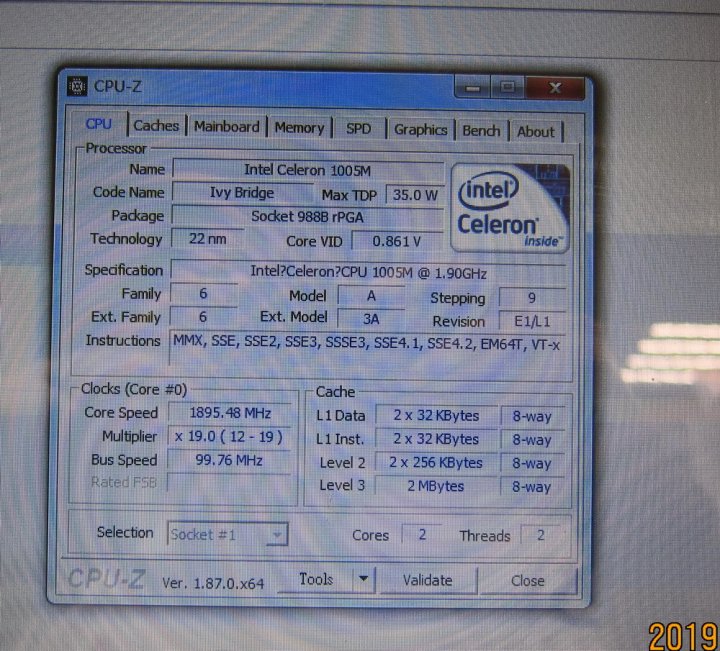
Task: Switch to the Mainboard tab
Action: click(x=226, y=127)
